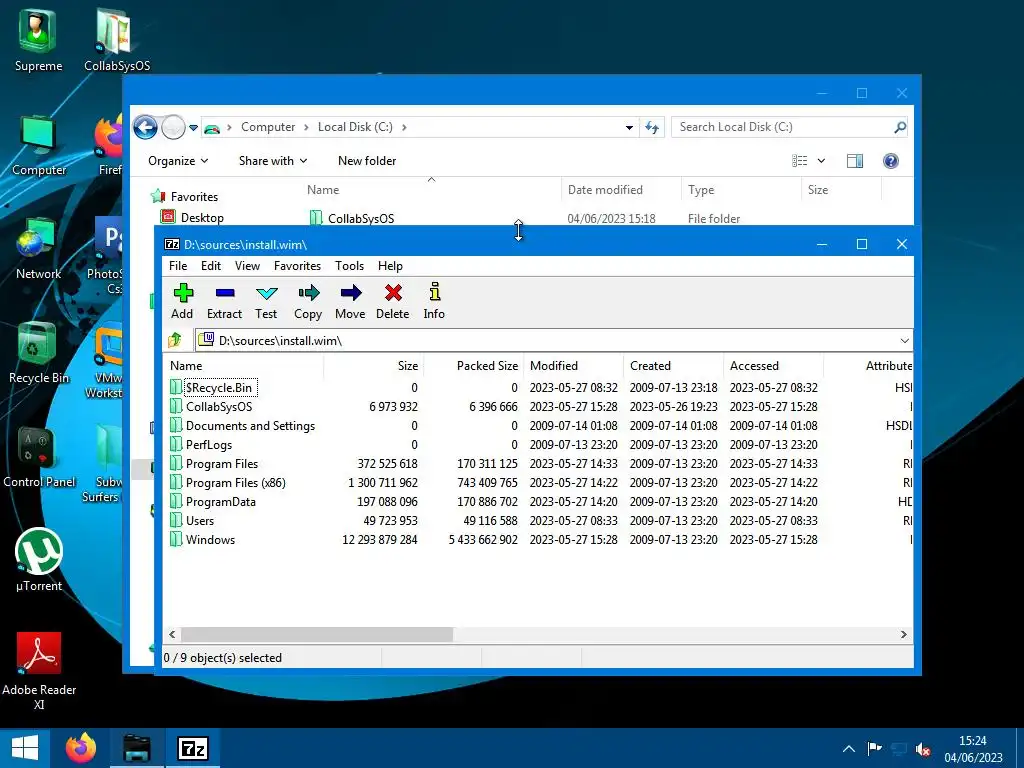Click the File Explorer taskbar button

pos(136,748)
